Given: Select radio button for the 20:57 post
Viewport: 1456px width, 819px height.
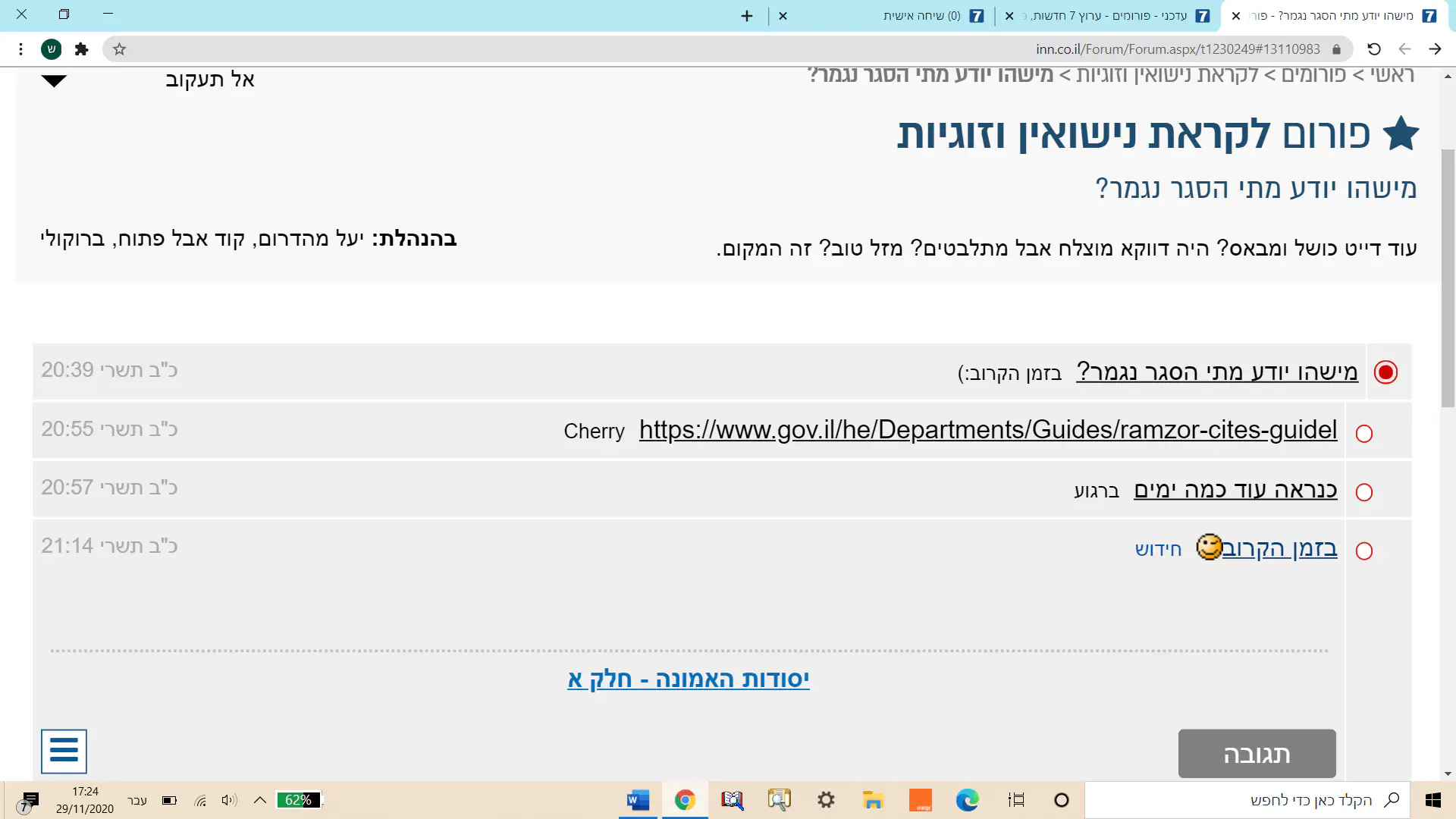Looking at the screenshot, I should pos(1363,492).
